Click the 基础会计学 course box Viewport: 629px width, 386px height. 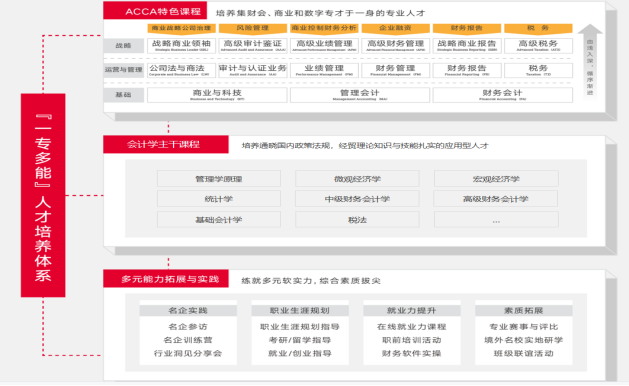click(219, 220)
